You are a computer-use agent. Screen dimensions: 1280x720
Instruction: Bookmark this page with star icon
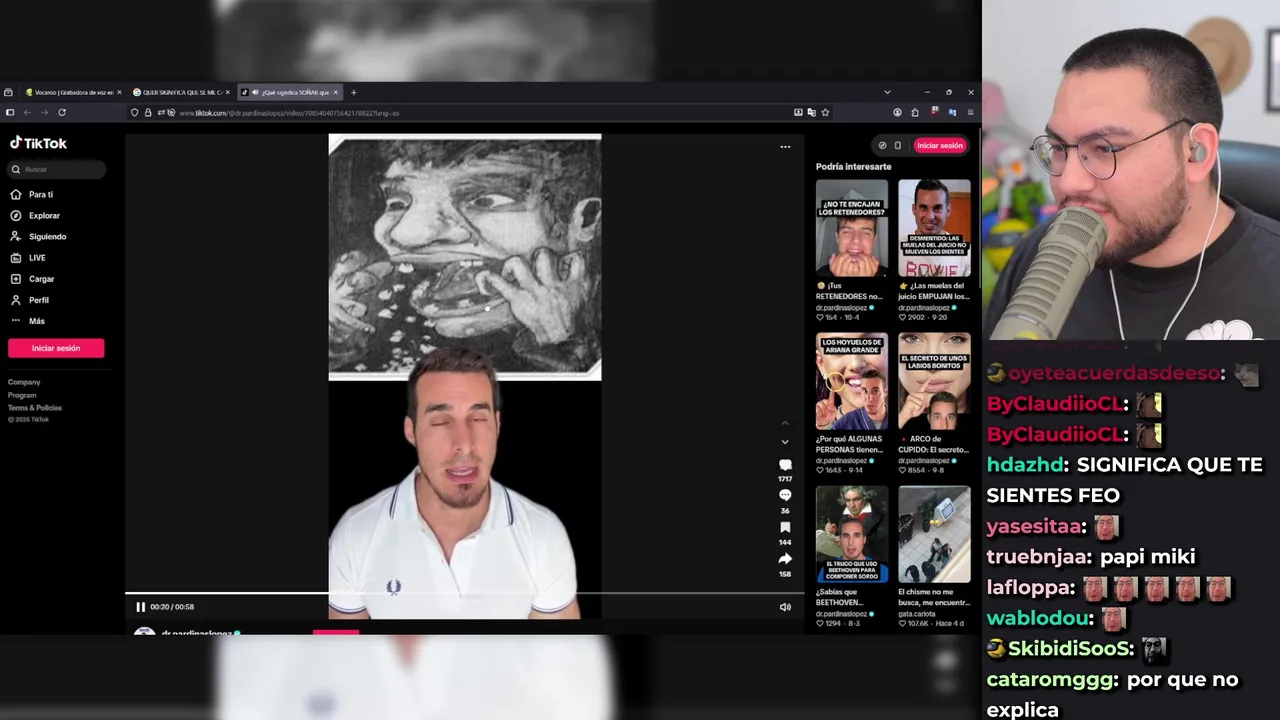pos(825,112)
